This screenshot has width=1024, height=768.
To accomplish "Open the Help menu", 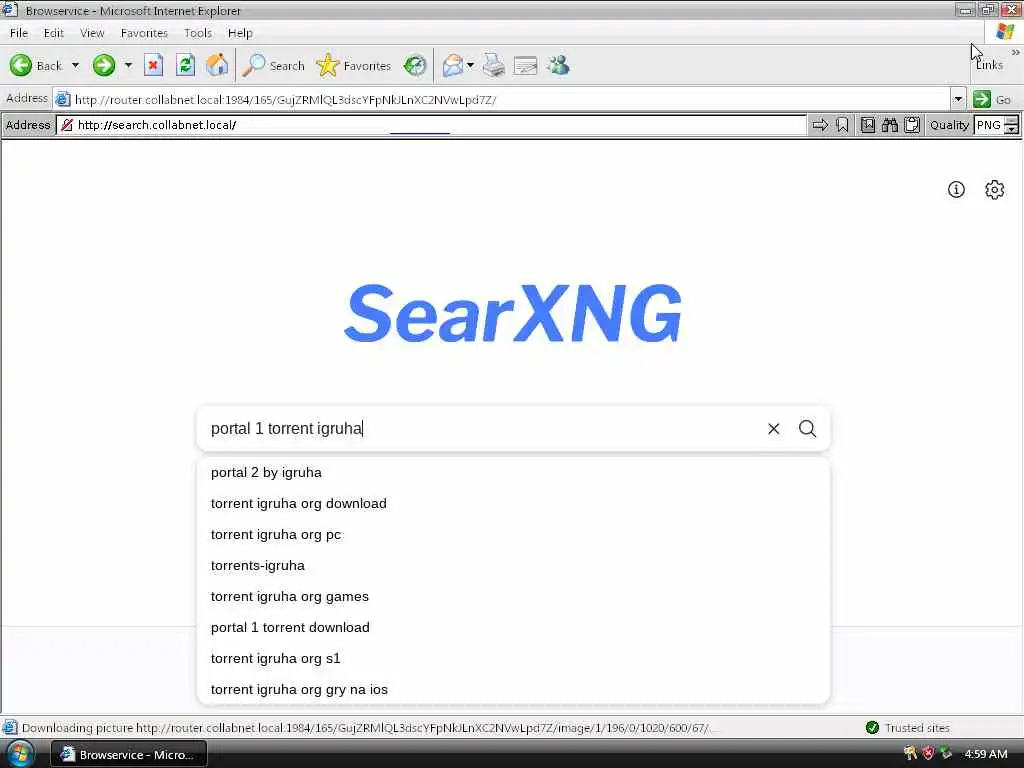I will (240, 33).
